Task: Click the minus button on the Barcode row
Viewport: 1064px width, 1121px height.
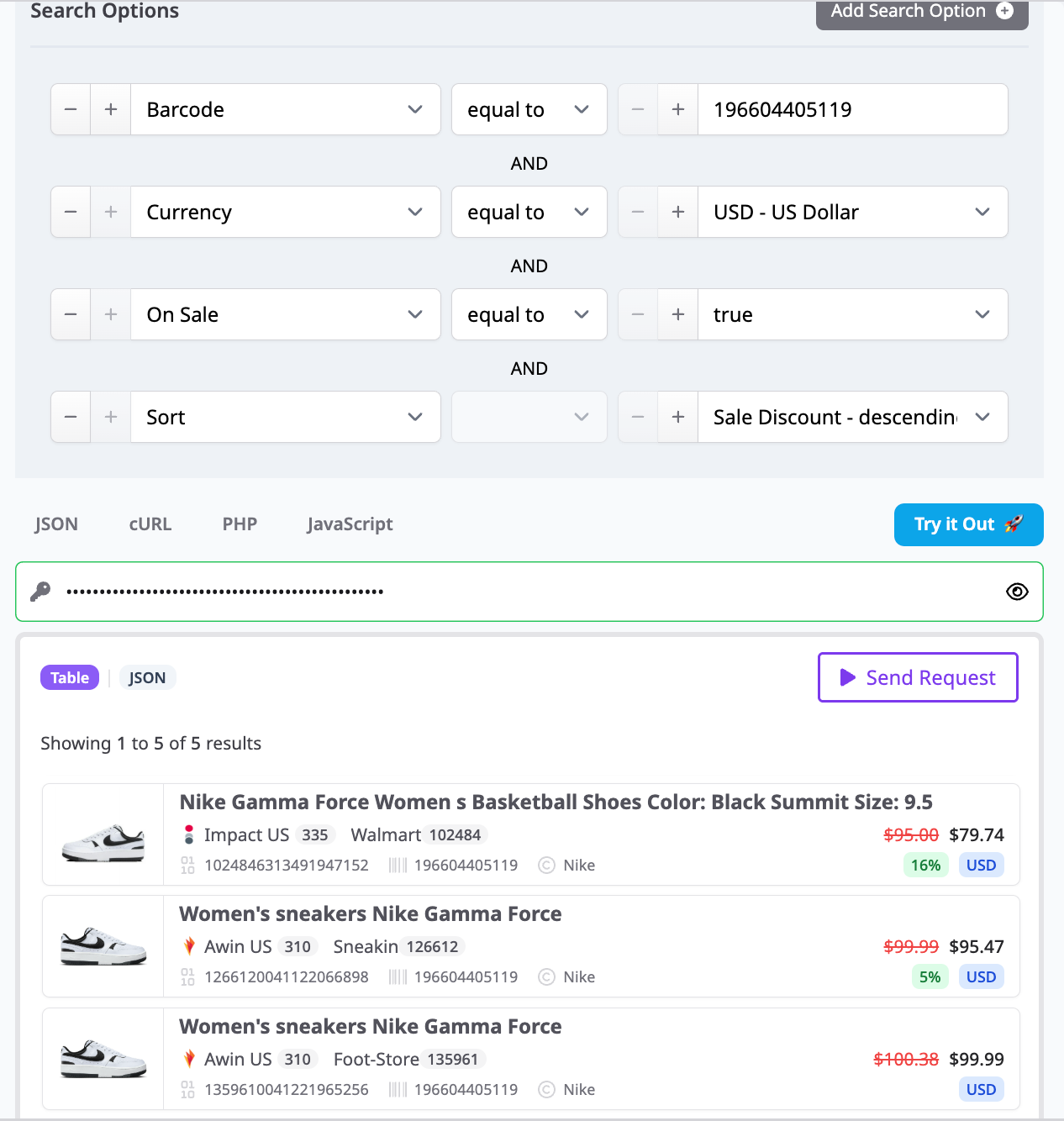Action: coord(71,109)
